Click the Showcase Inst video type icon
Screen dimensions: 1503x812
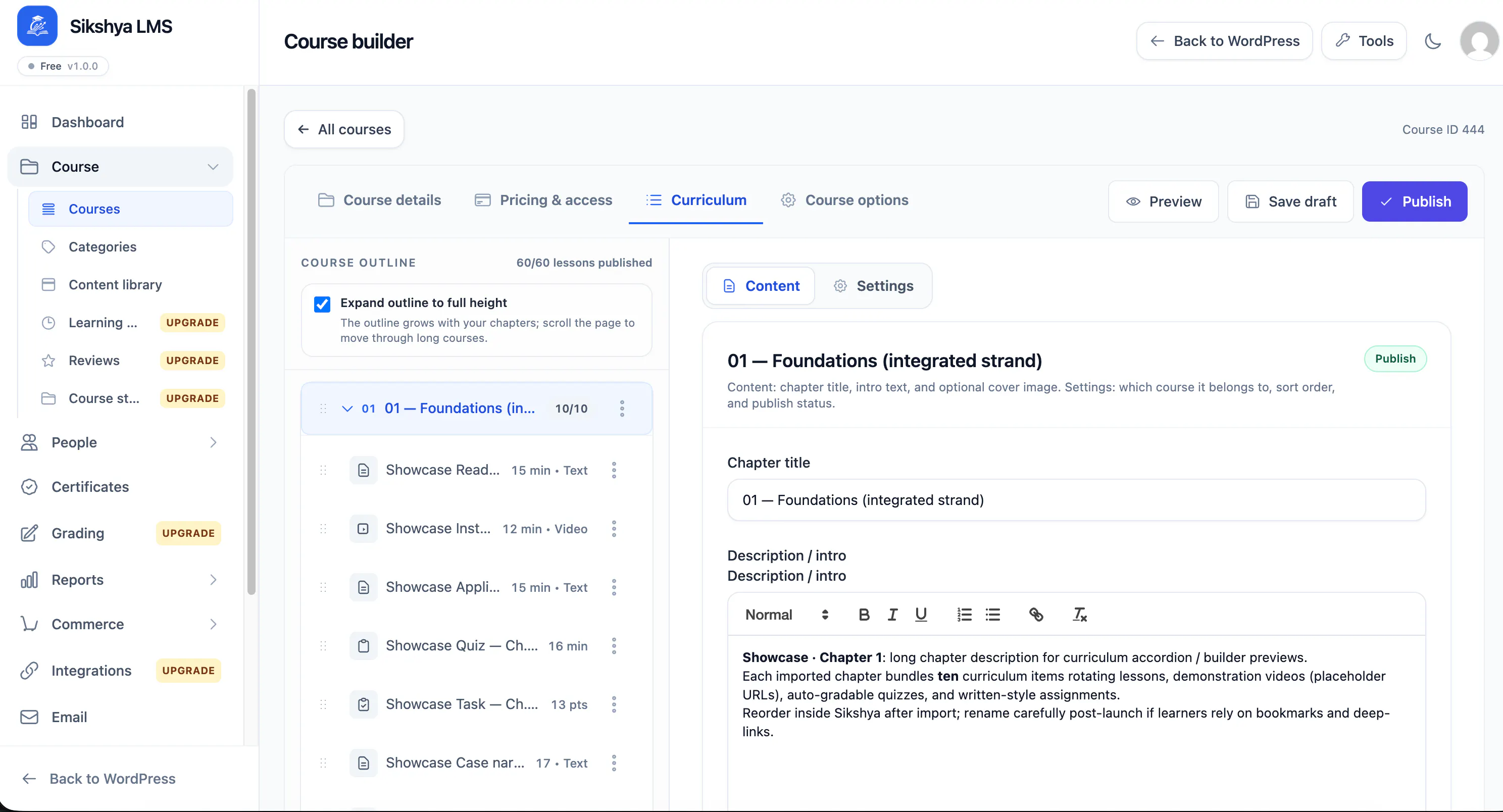point(363,529)
